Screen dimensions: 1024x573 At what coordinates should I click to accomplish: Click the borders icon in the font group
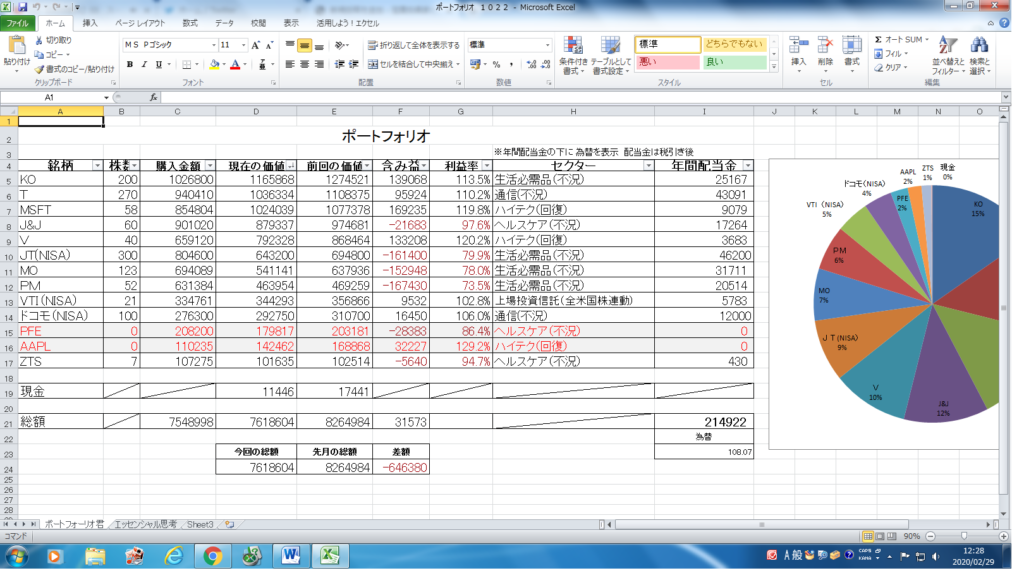coord(187,64)
